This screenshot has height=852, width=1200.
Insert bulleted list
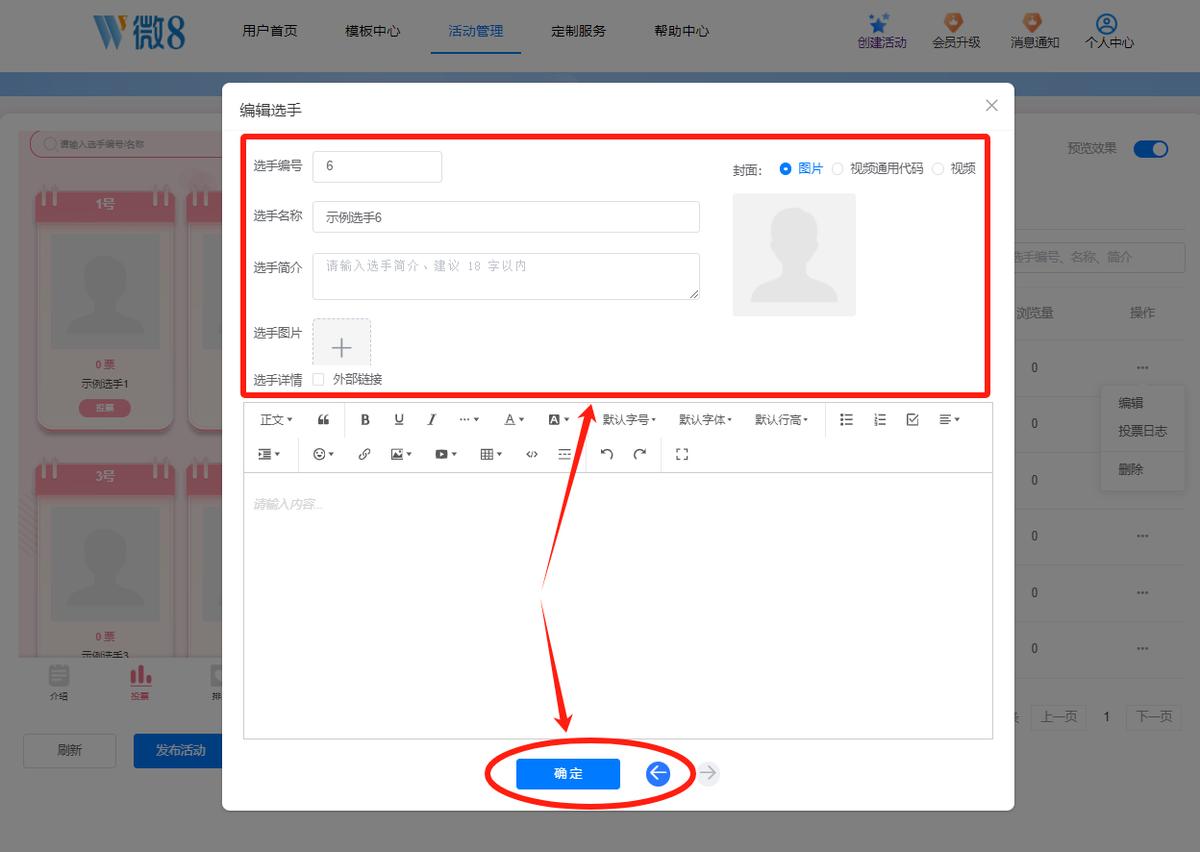coord(846,420)
